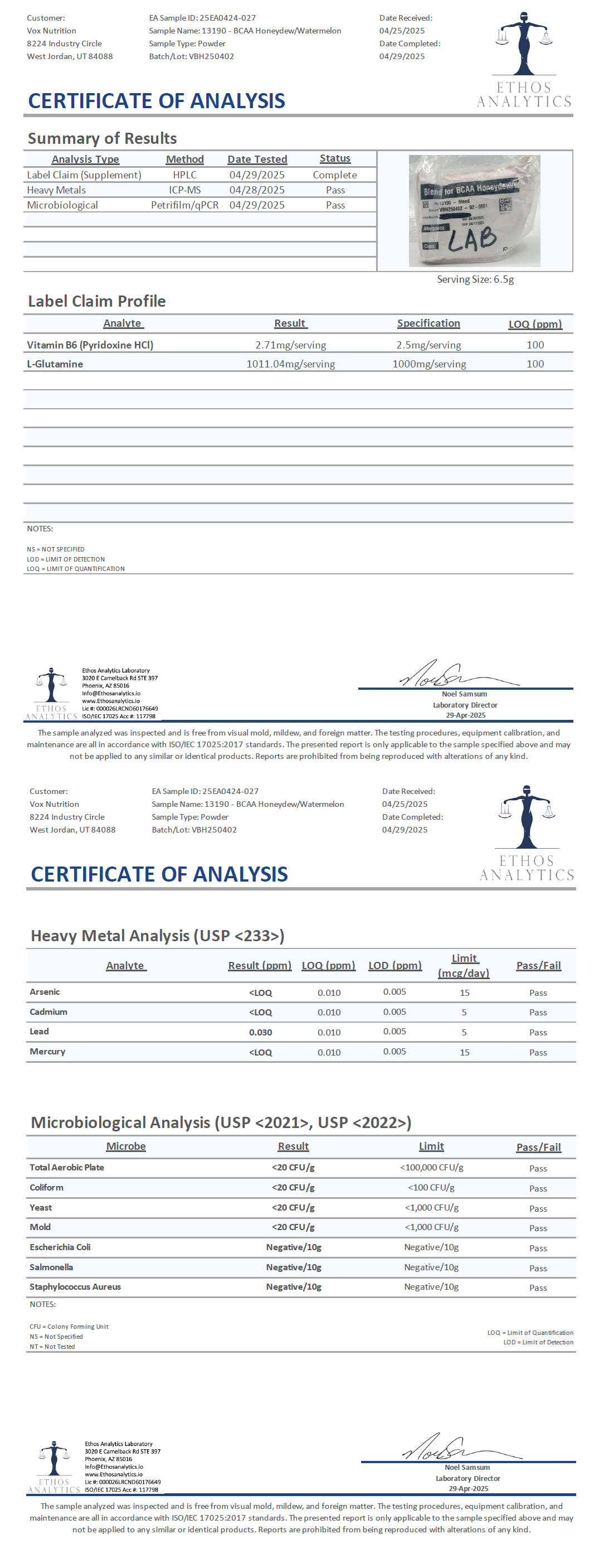604x1568 pixels.
Task: Click the 'Result (ppm)' column header
Action: click(x=260, y=965)
